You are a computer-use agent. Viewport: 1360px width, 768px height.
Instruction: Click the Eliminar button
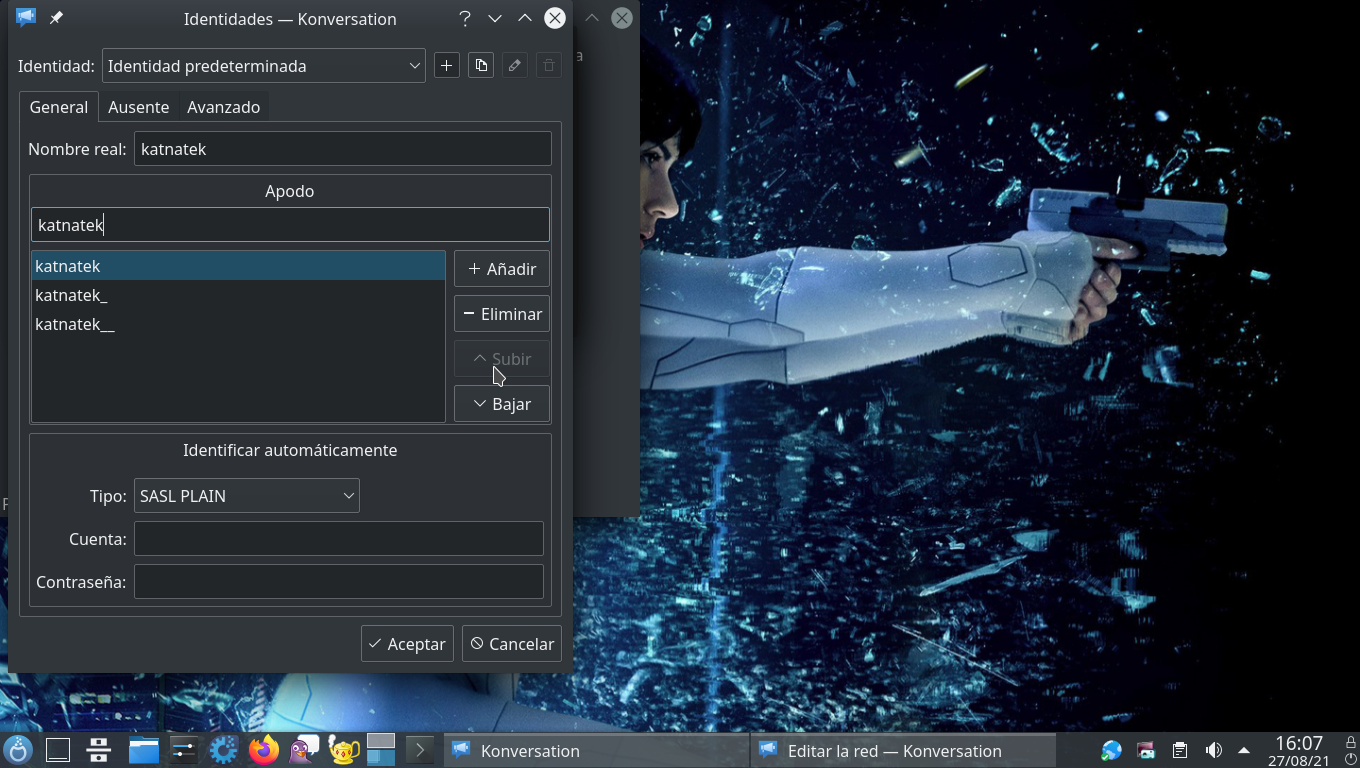pos(502,314)
